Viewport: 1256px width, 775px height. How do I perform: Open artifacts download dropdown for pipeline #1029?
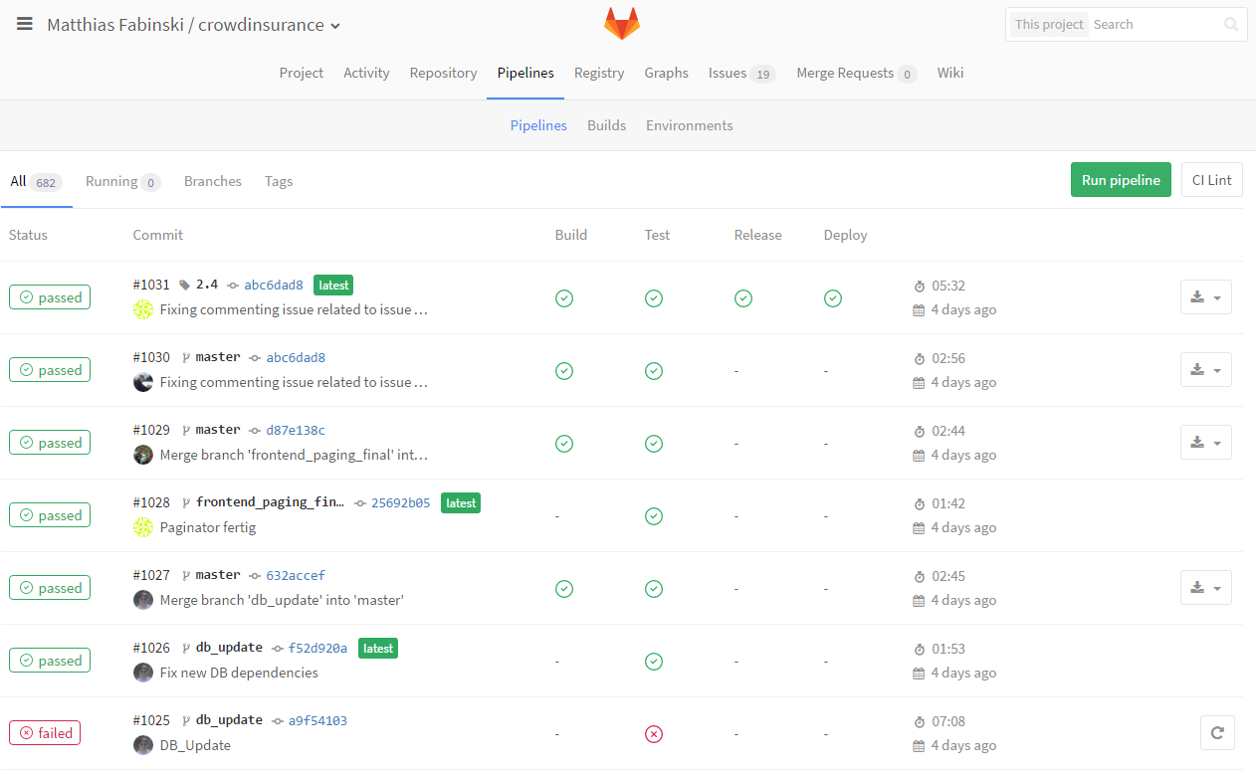(x=1205, y=443)
